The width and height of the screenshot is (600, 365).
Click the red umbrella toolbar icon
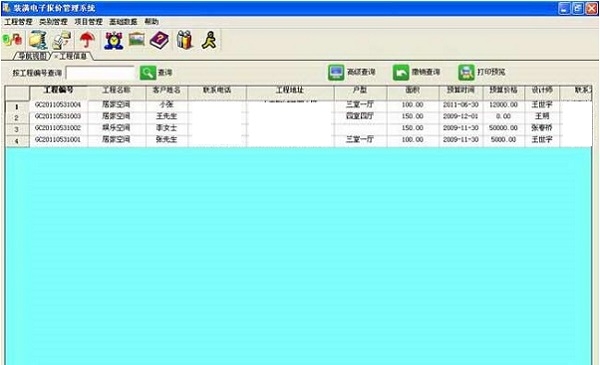88,40
